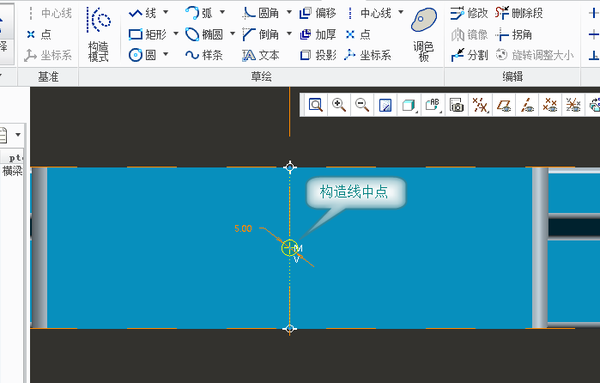This screenshot has height=383, width=600.
Task: Toggle 构造模式 construction mode
Action: point(98,34)
